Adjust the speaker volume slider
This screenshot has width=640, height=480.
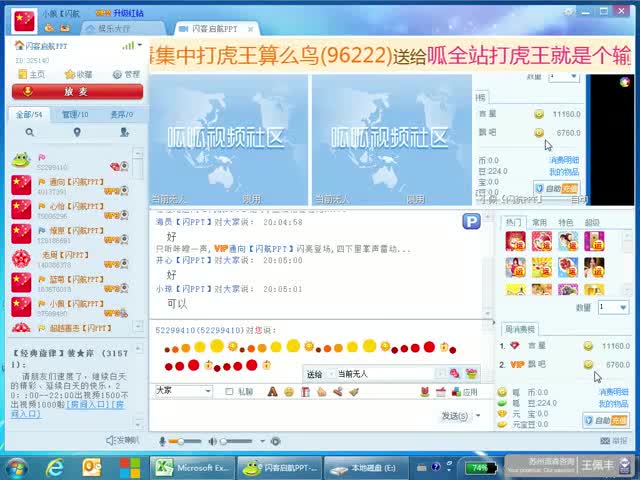(x=236, y=441)
